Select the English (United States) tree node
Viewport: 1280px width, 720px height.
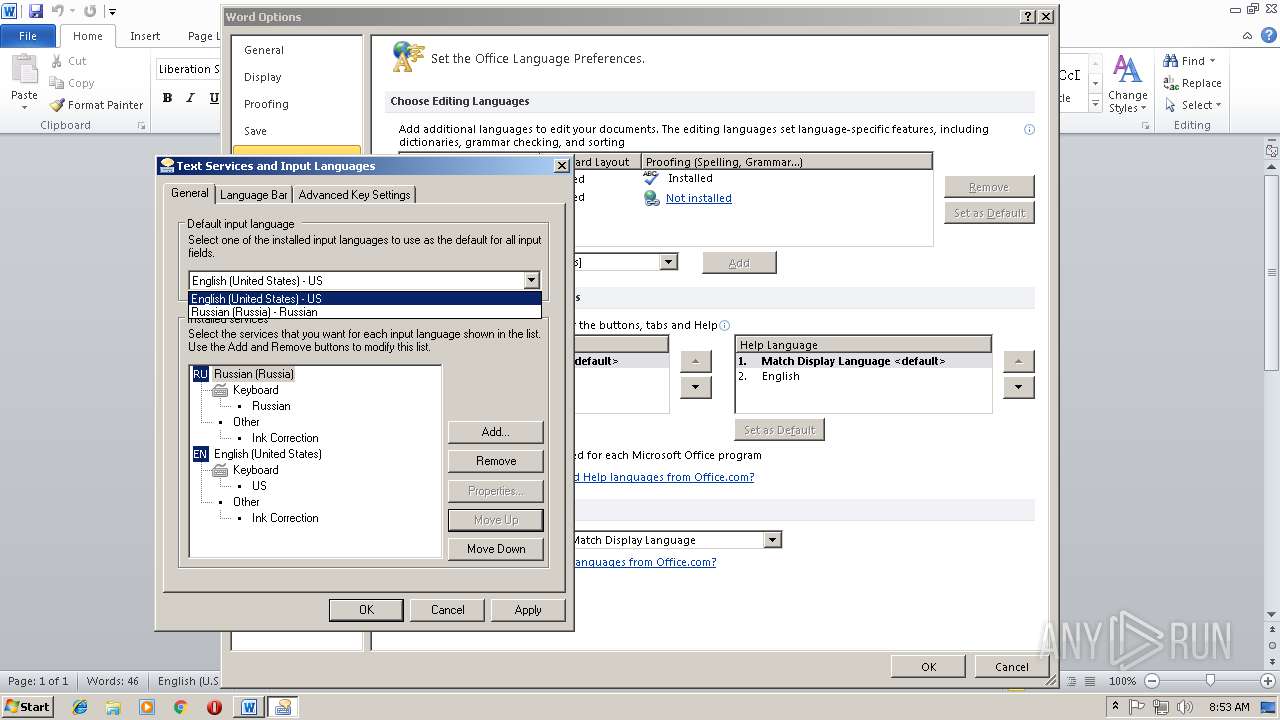268,454
